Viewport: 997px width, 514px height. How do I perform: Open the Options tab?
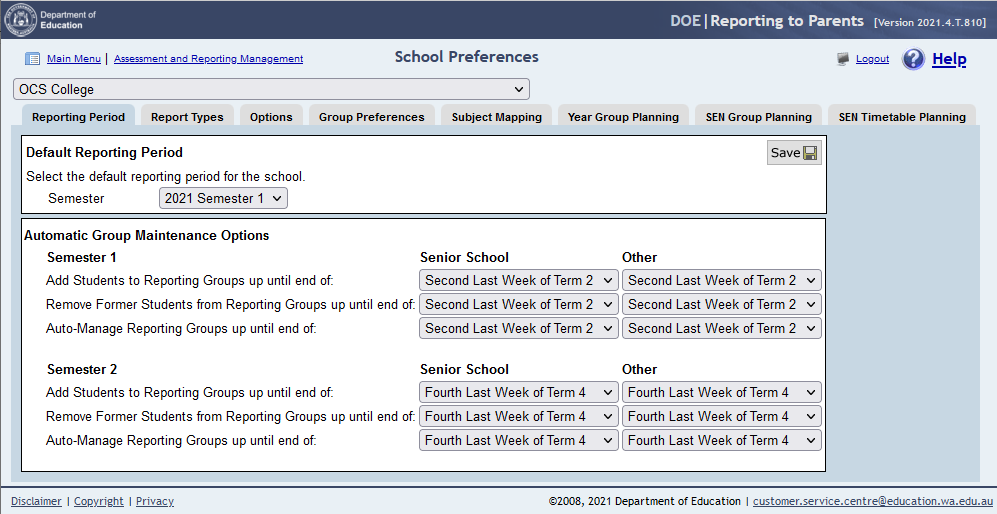click(x=271, y=117)
